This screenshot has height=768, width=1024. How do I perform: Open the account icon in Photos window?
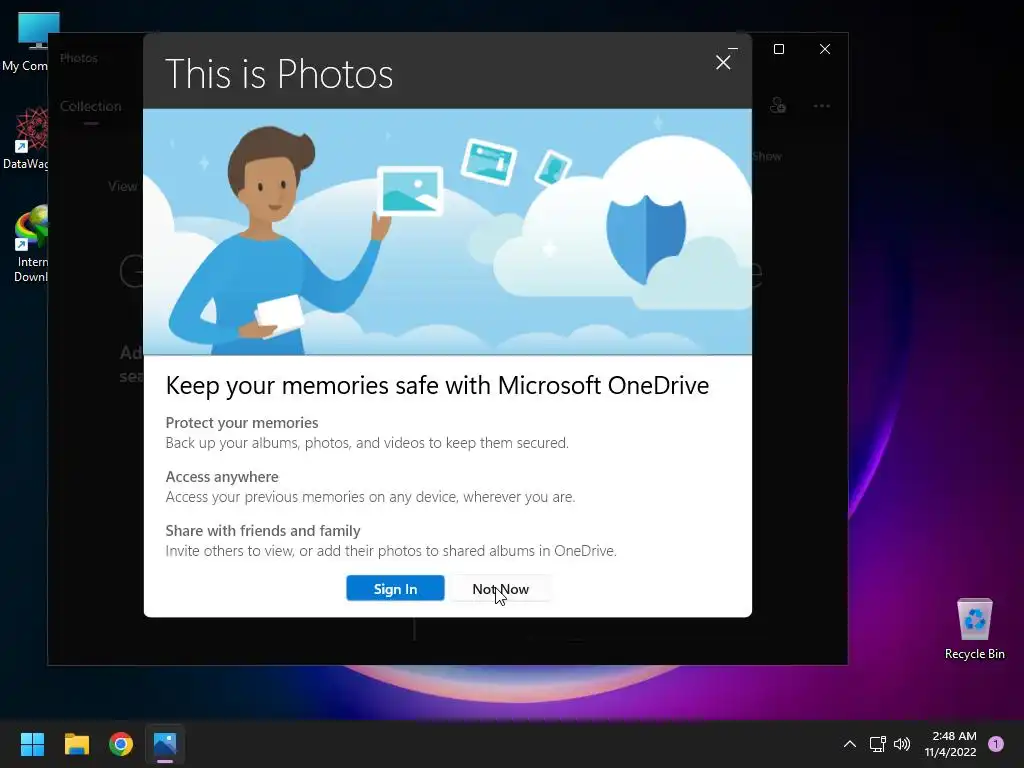click(777, 105)
